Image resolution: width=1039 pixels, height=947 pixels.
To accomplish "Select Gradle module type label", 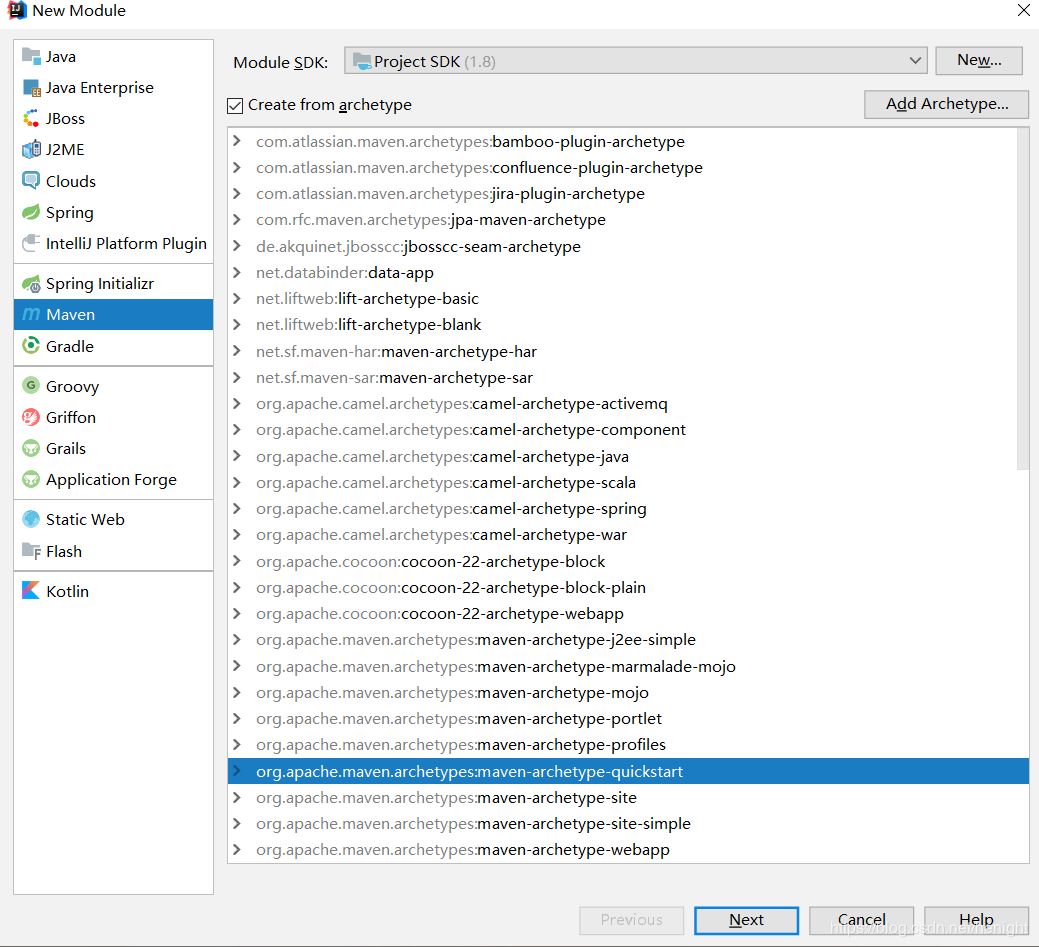I will (70, 346).
